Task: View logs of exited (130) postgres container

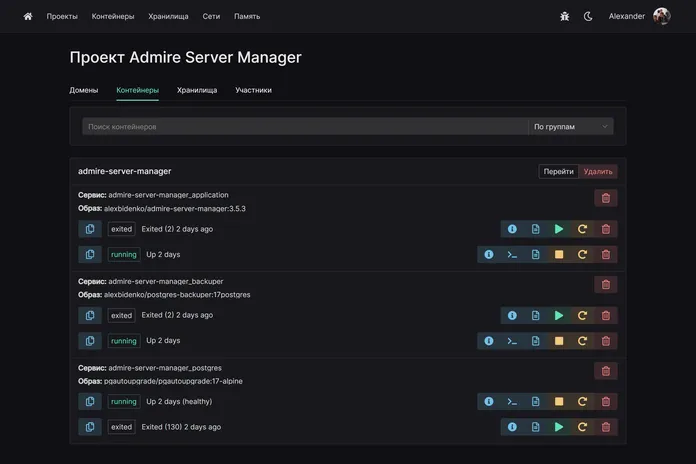Action: click(535, 427)
